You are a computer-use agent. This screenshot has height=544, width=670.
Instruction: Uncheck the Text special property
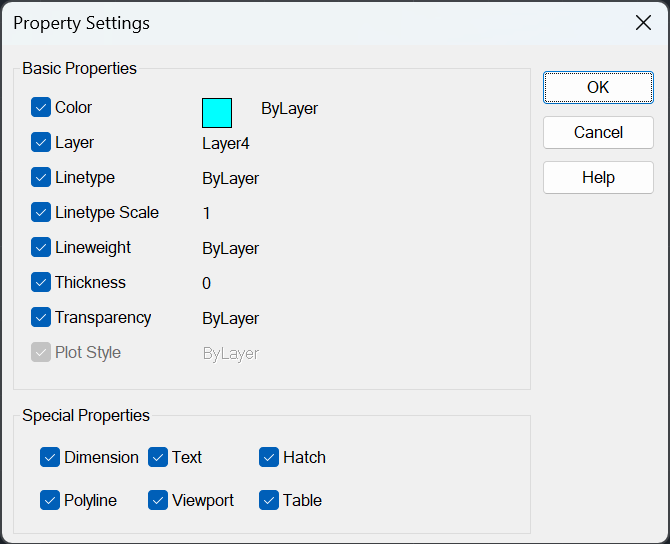(x=158, y=457)
